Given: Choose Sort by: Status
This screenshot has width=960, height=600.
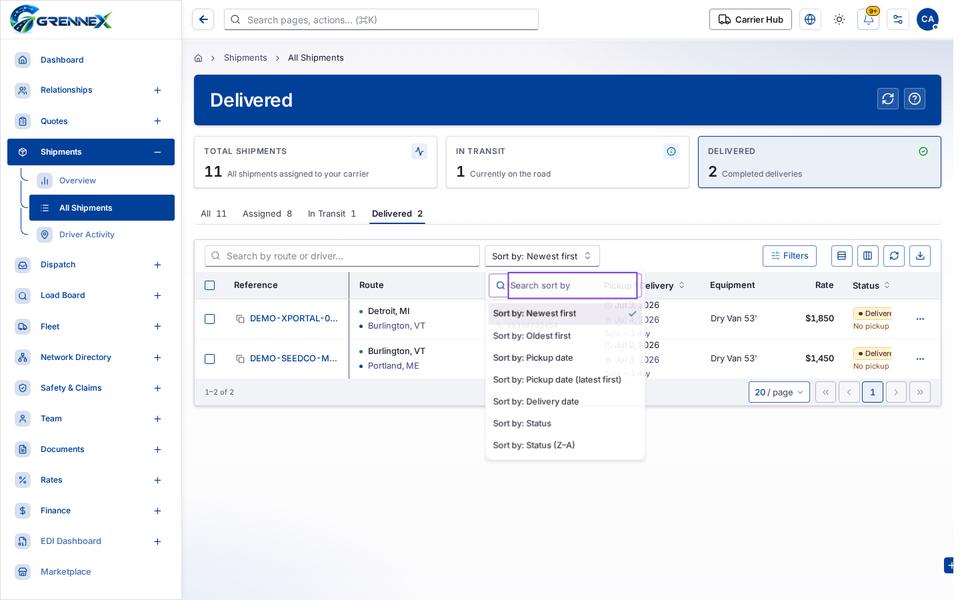Looking at the screenshot, I should (565, 424).
